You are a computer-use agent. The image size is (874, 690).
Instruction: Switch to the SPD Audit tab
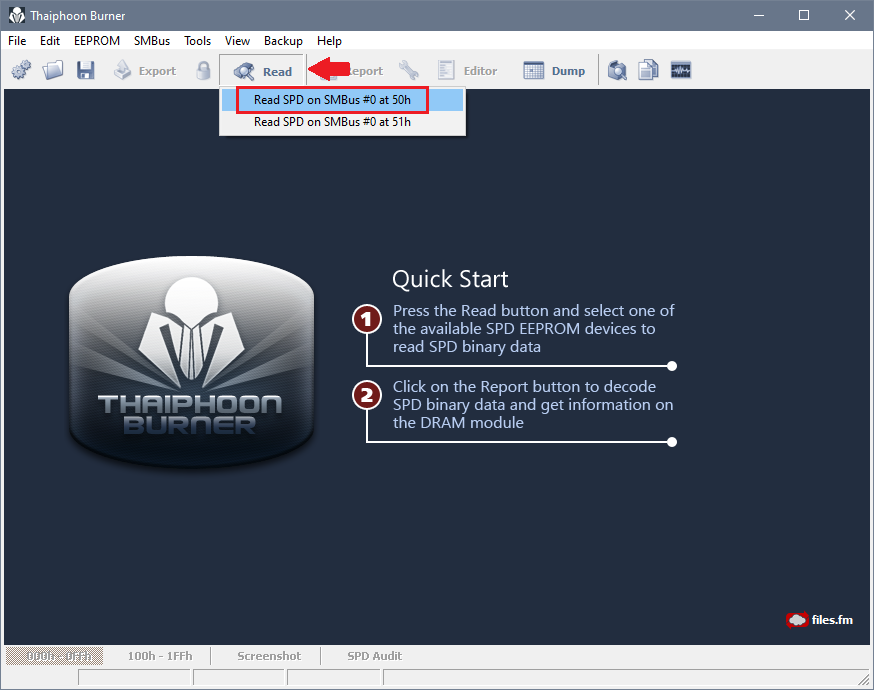pyautogui.click(x=375, y=656)
